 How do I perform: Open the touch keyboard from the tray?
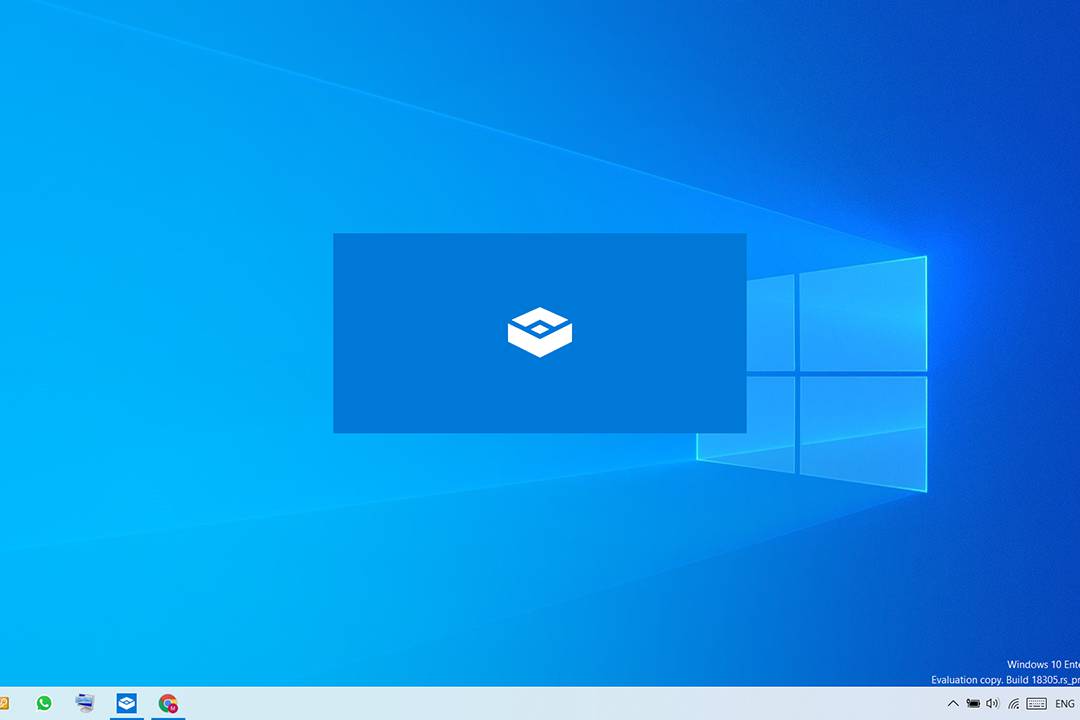1036,704
